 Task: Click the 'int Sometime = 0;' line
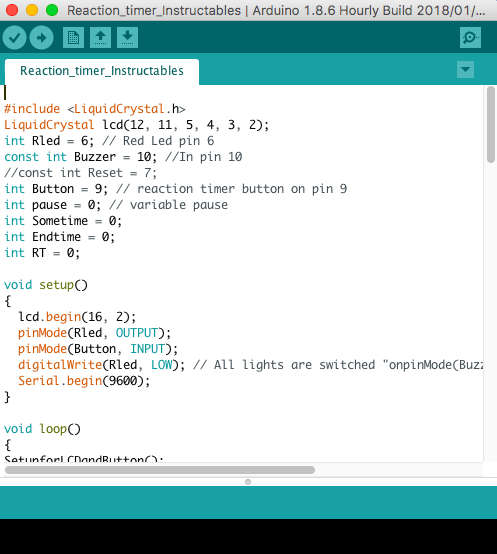pos(63,221)
